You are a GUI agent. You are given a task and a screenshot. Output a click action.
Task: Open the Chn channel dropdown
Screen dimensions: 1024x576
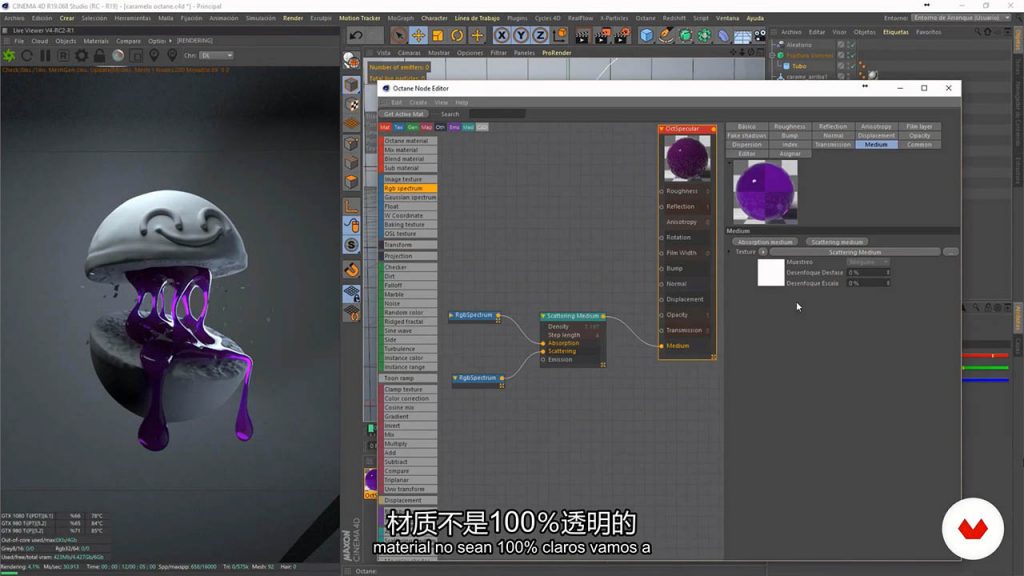coord(216,56)
